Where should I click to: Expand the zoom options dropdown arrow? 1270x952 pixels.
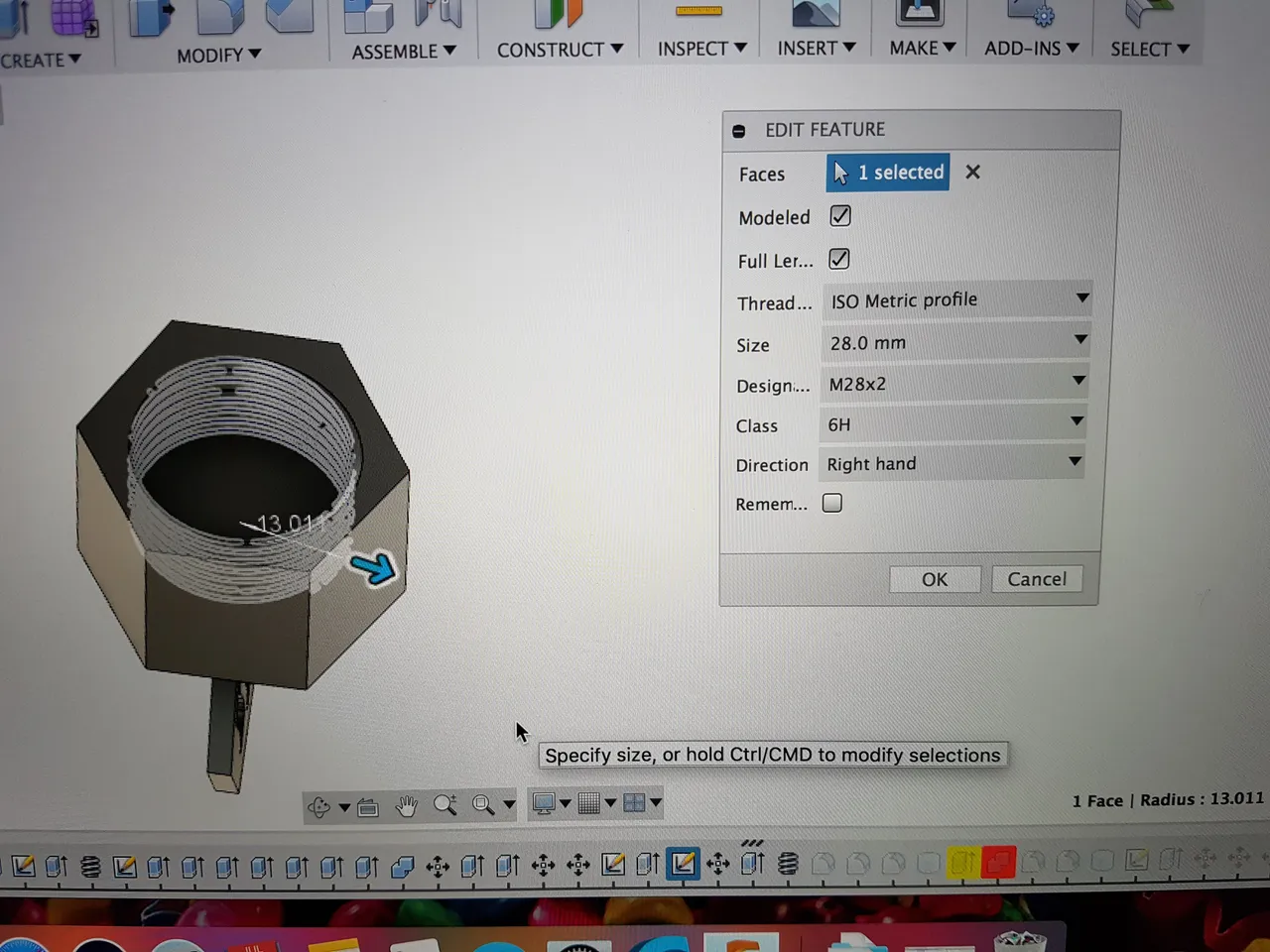click(x=509, y=804)
